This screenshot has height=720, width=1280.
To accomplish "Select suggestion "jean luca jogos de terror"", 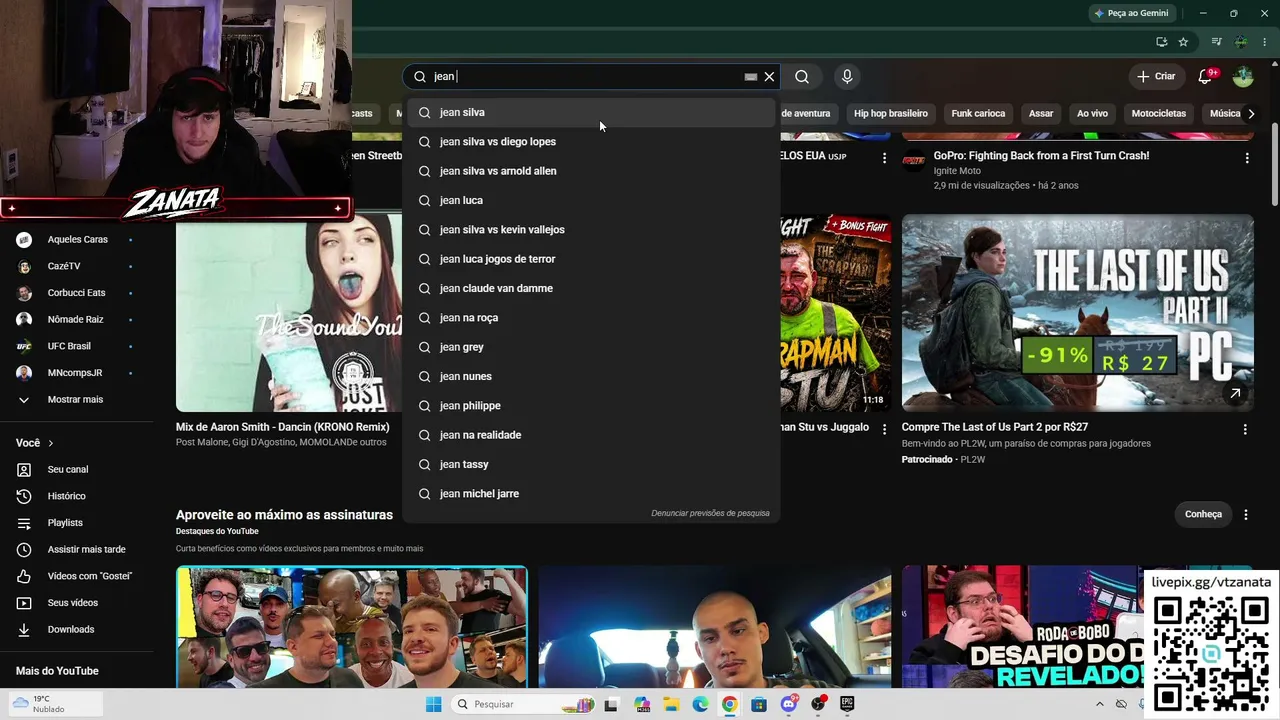I will [x=591, y=259].
